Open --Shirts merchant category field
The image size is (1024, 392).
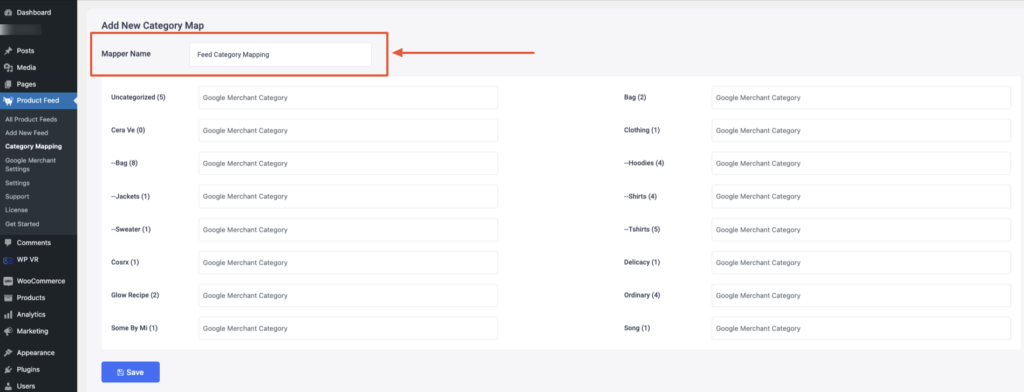(861, 197)
